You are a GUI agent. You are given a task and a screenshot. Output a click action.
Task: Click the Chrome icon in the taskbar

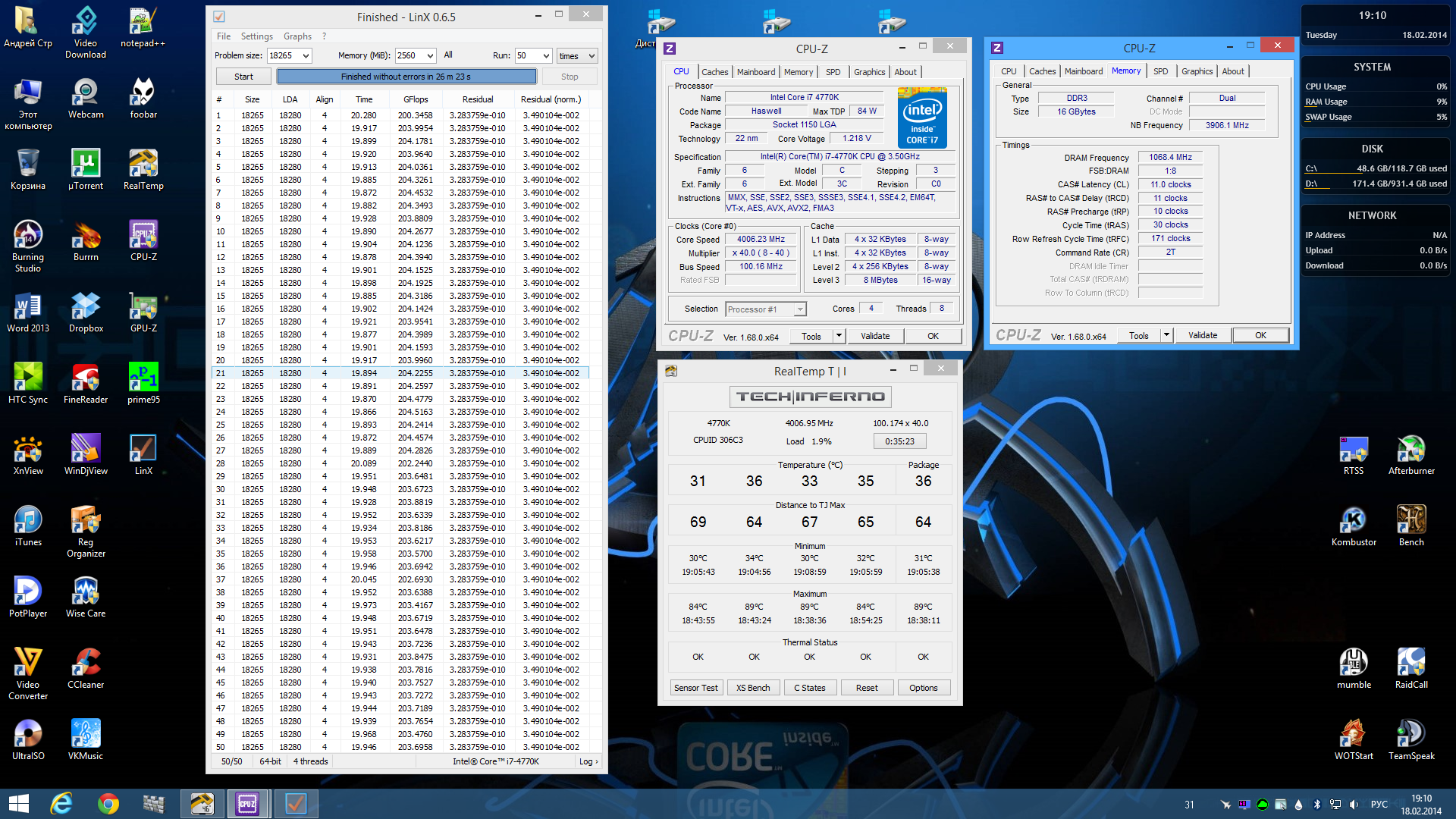[108, 803]
